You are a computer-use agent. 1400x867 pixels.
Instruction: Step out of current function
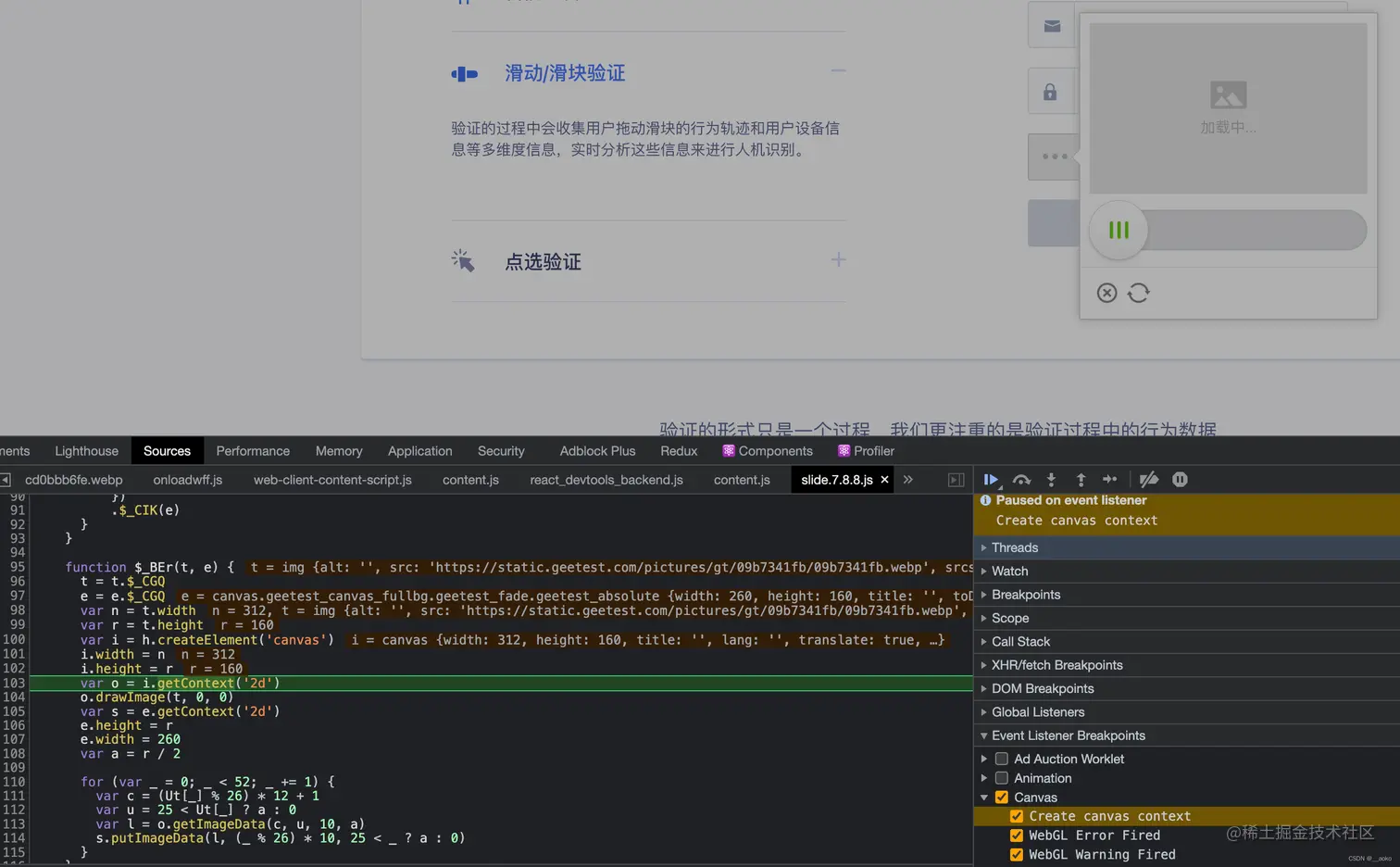[x=1081, y=479]
